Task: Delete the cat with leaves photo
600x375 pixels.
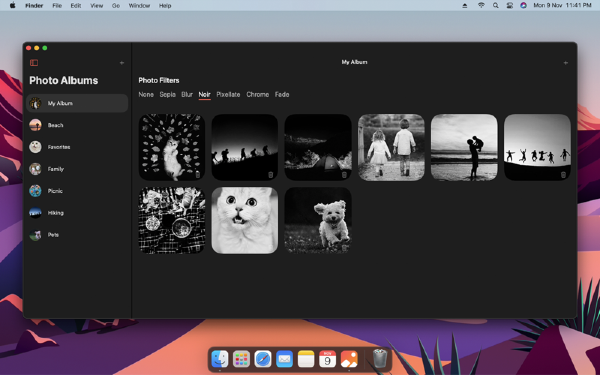Action: 198,174
